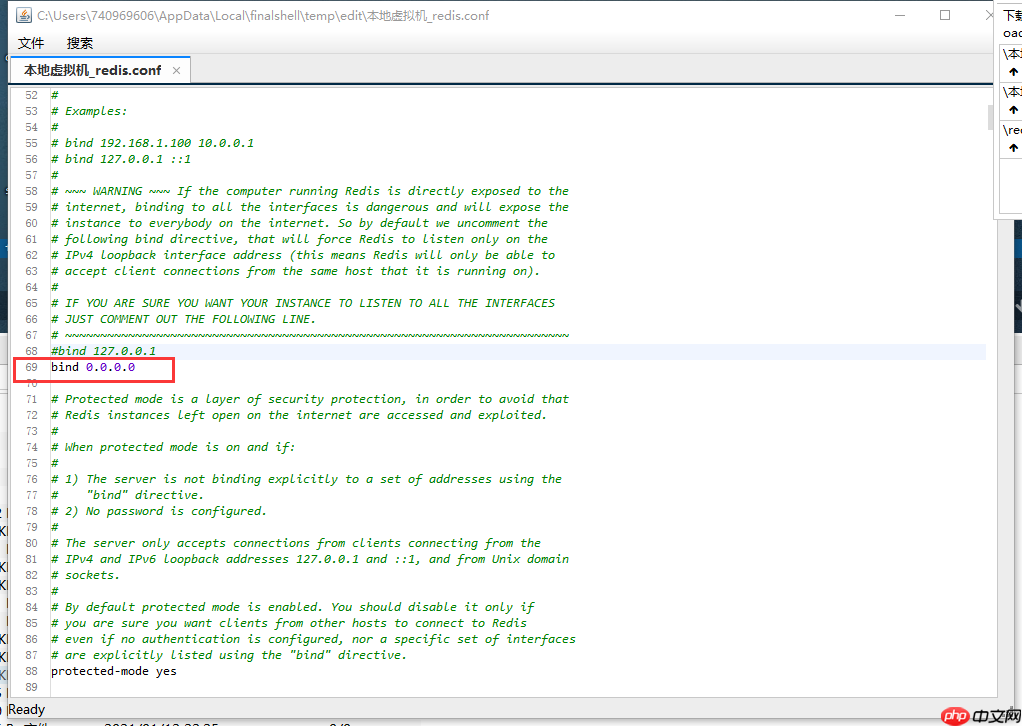This screenshot has width=1022, height=726.
Task: Click line number 65 in the gutter
Action: (x=31, y=304)
